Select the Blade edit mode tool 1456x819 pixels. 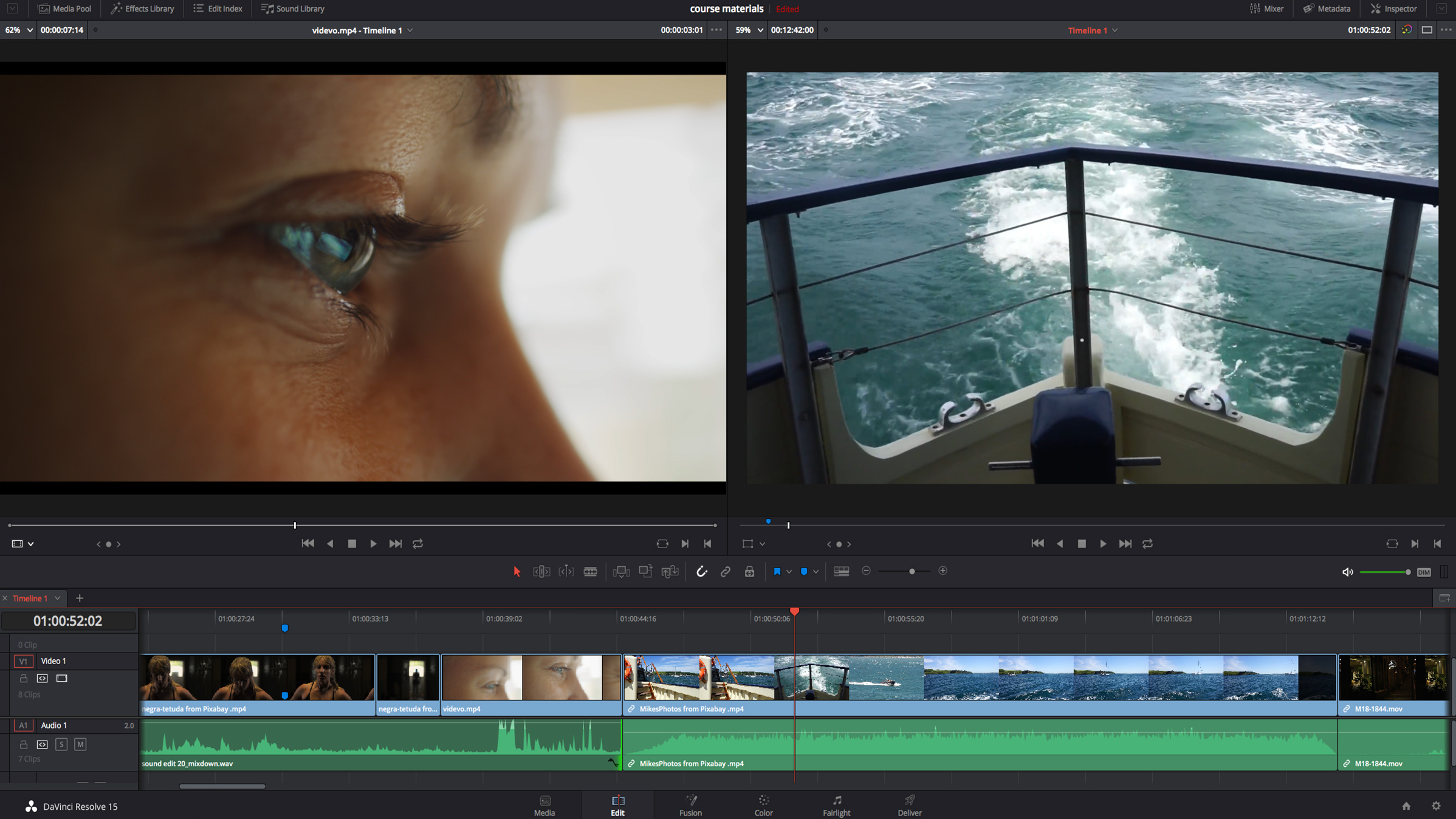(590, 572)
